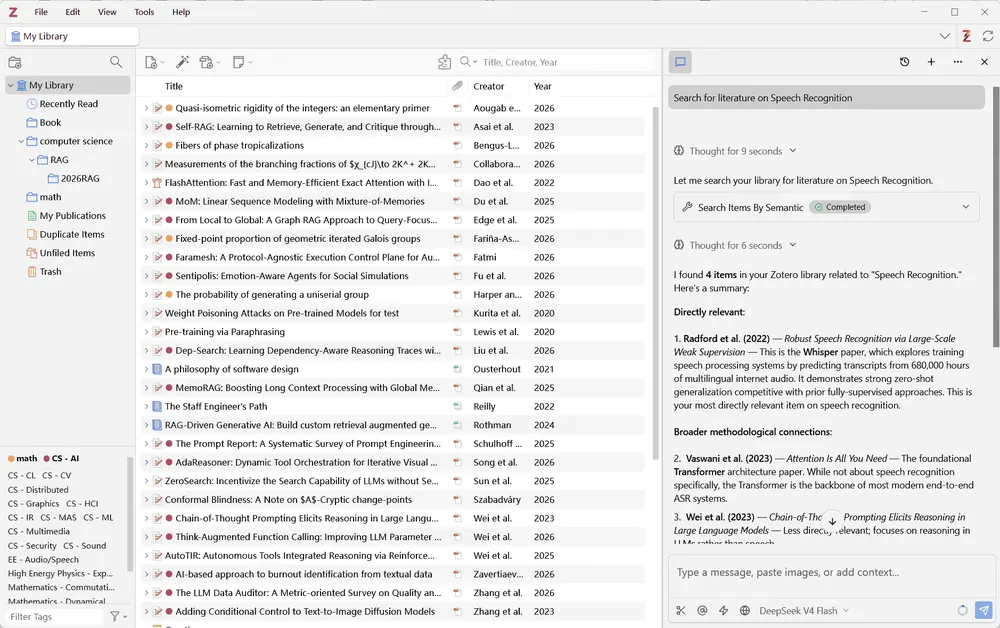
Task: Click scissors icon below message box
Action: (680, 610)
